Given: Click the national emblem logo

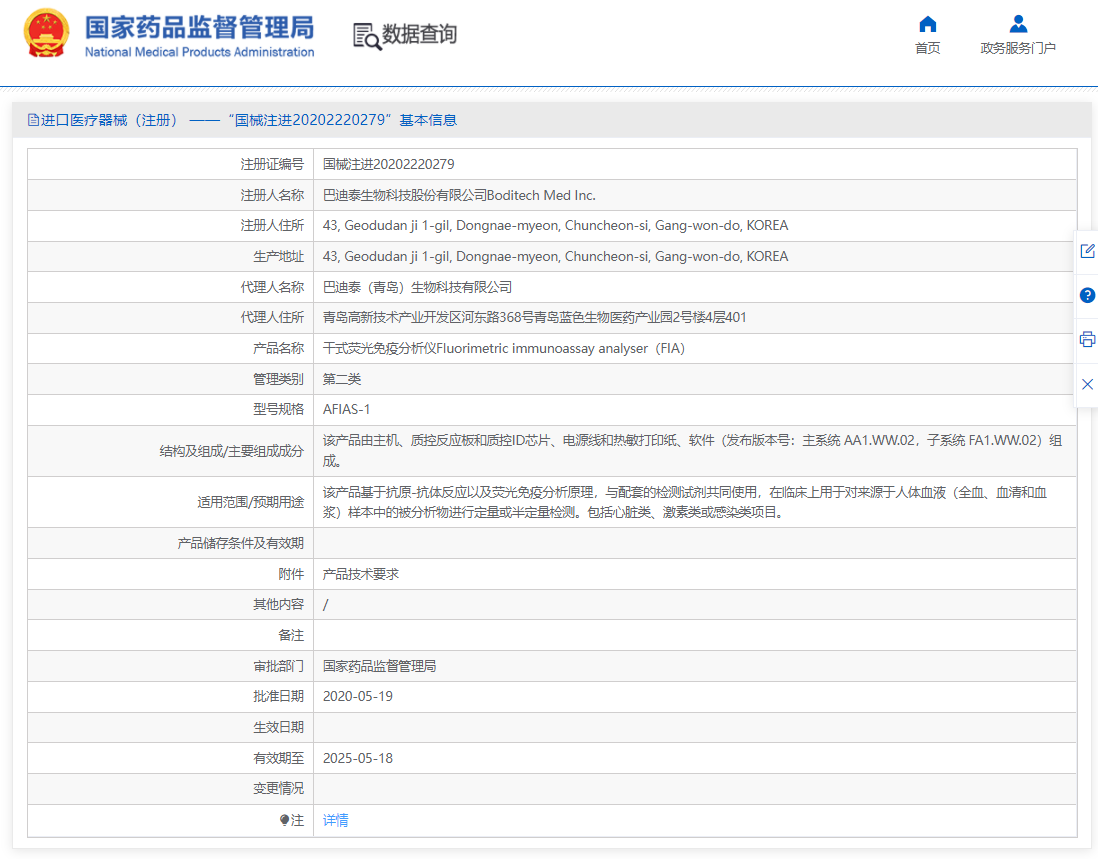Looking at the screenshot, I should (47, 33).
